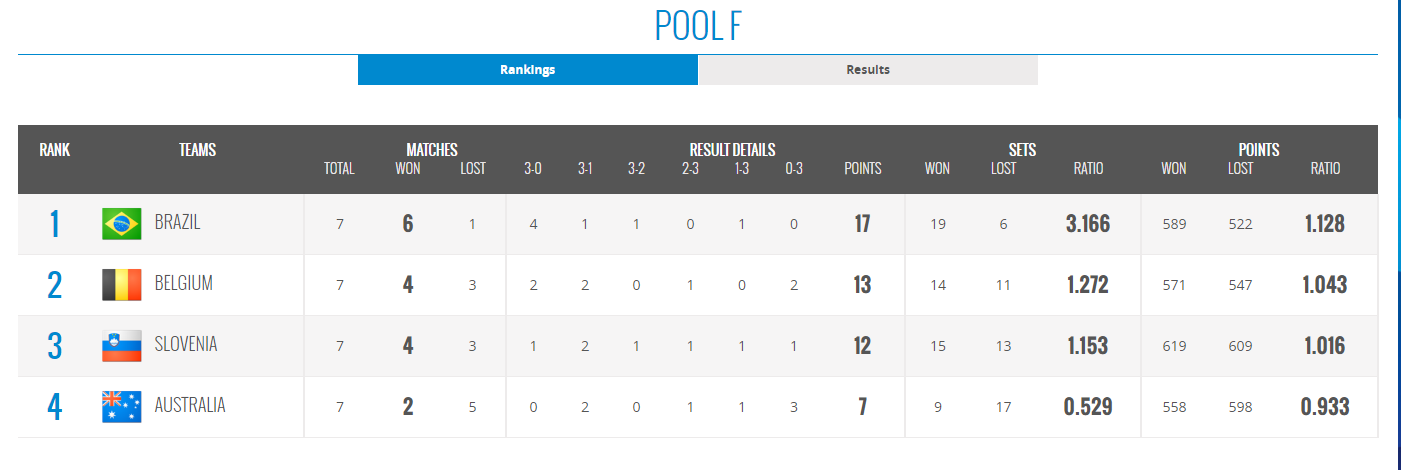Click Slovenia's points ratio 1.016
Screen dimensions: 1401x470
click(1324, 346)
